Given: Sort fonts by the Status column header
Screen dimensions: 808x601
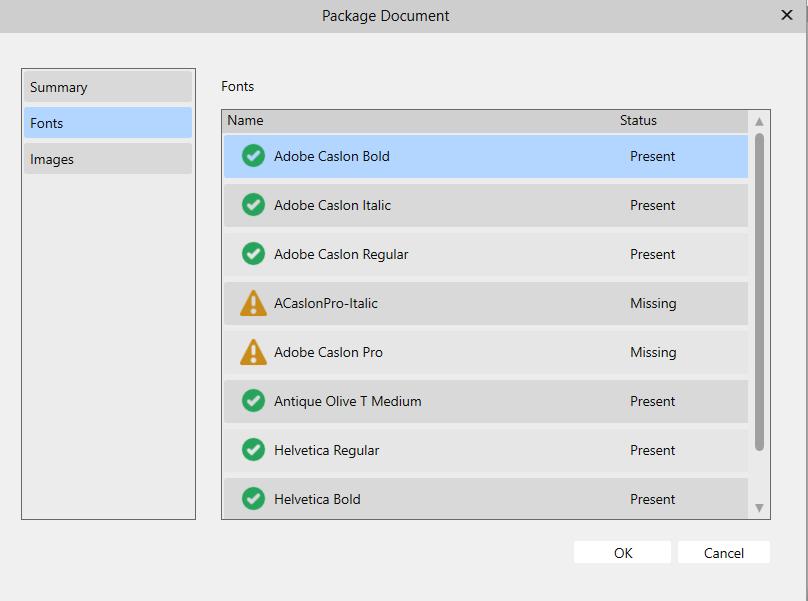Looking at the screenshot, I should pyautogui.click(x=638, y=121).
